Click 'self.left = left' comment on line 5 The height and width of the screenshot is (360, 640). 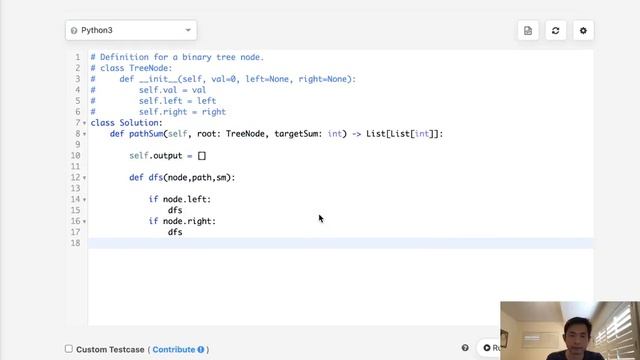[x=177, y=101]
